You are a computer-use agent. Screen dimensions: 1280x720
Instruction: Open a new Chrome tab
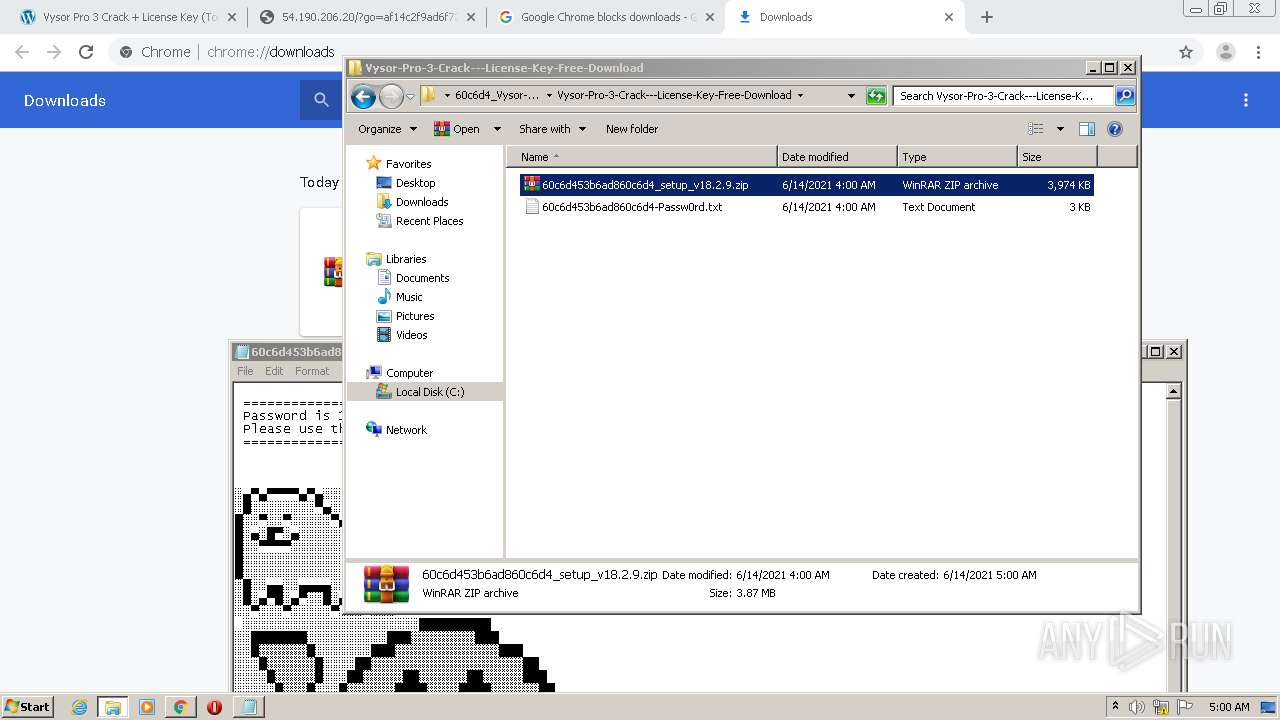click(x=987, y=17)
